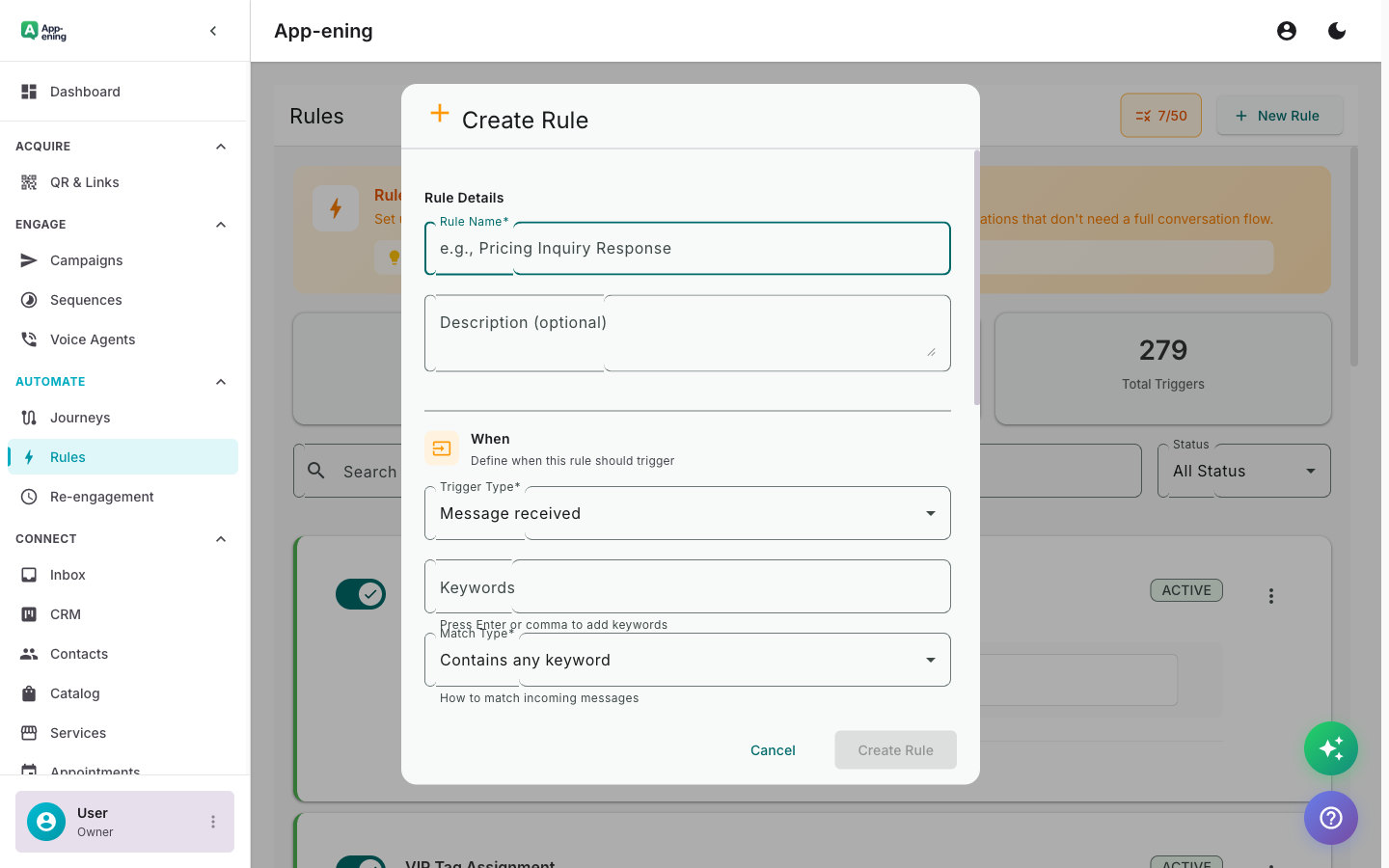The image size is (1389, 868).
Task: Toggle dark mode with the moon icon
Action: pyautogui.click(x=1337, y=30)
